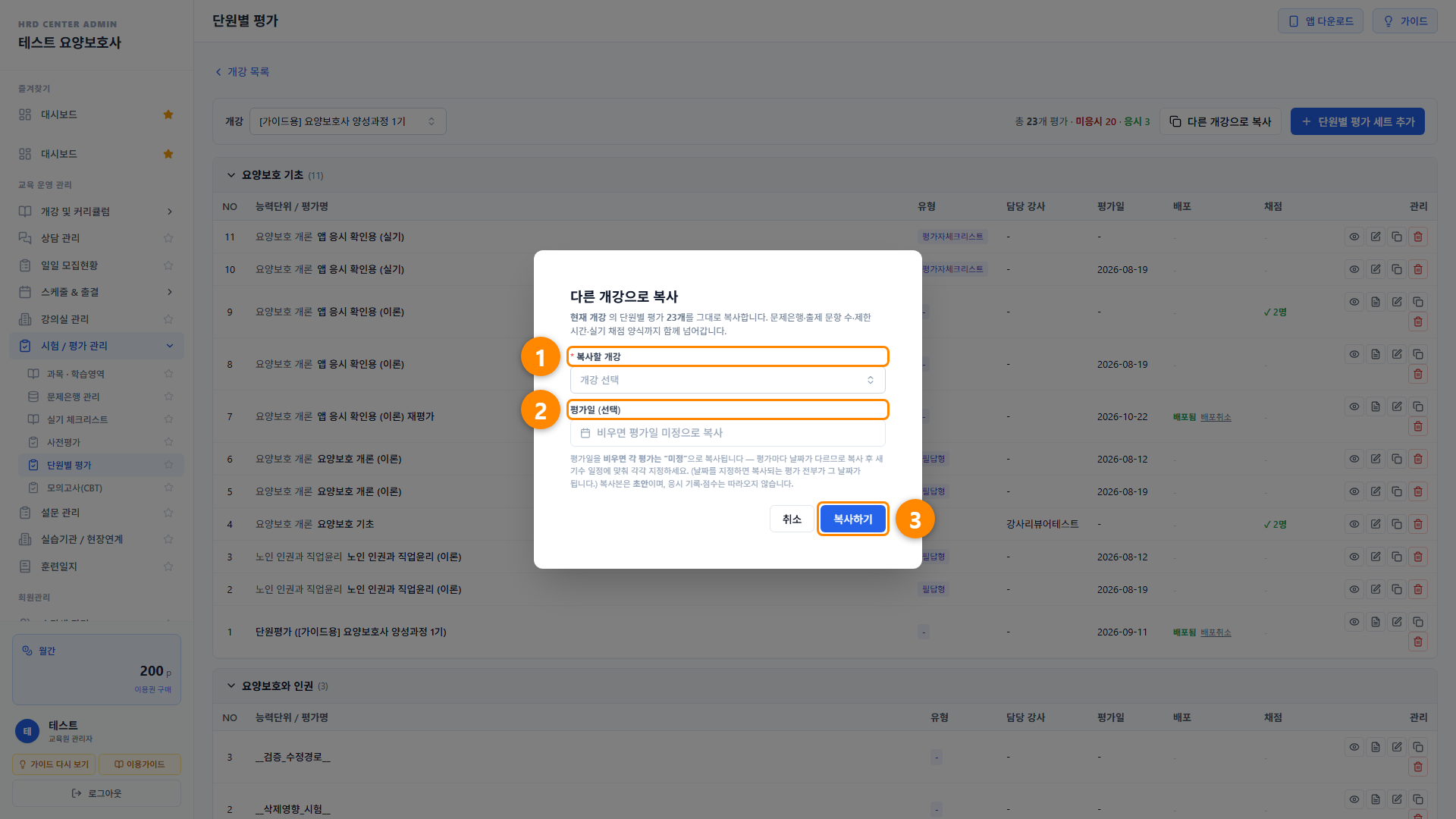This screenshot has width=1456, height=819.
Task: Open the 개강 selector showing 요양보호사 양성과정 1기
Action: tap(347, 121)
